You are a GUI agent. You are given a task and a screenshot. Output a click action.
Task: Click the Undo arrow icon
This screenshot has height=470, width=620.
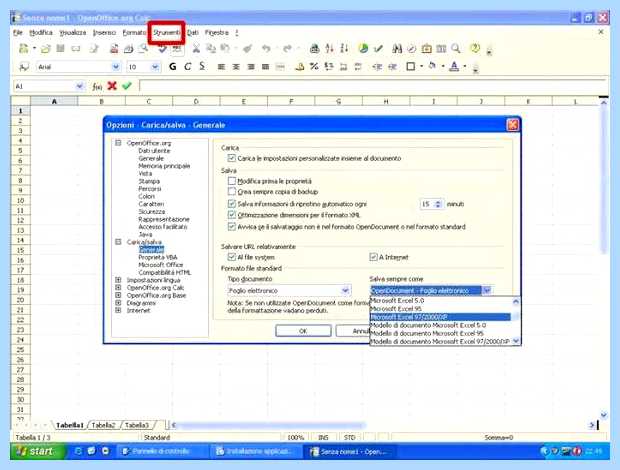pyautogui.click(x=266, y=49)
